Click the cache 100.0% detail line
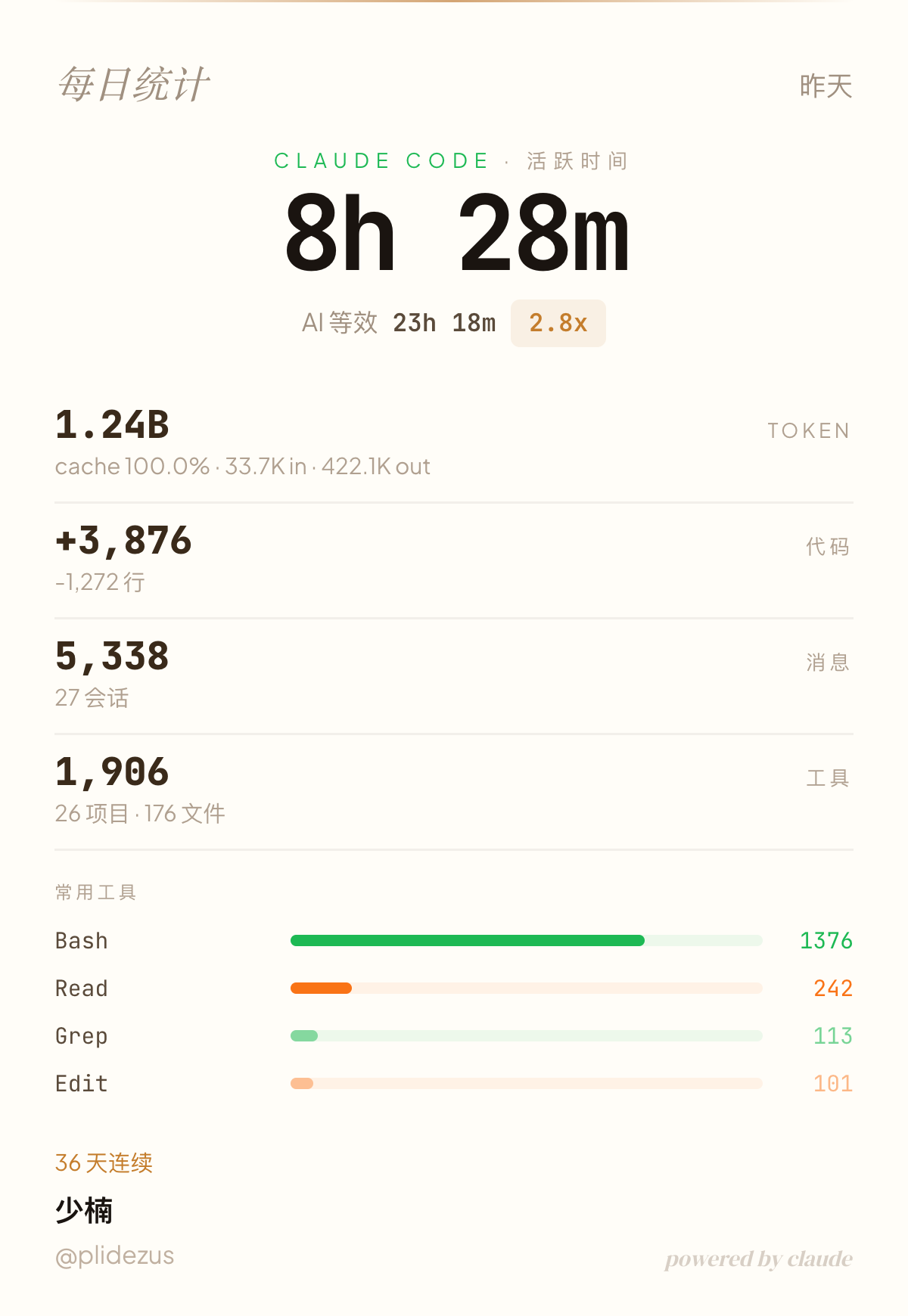This screenshot has width=908, height=1316. click(x=242, y=467)
